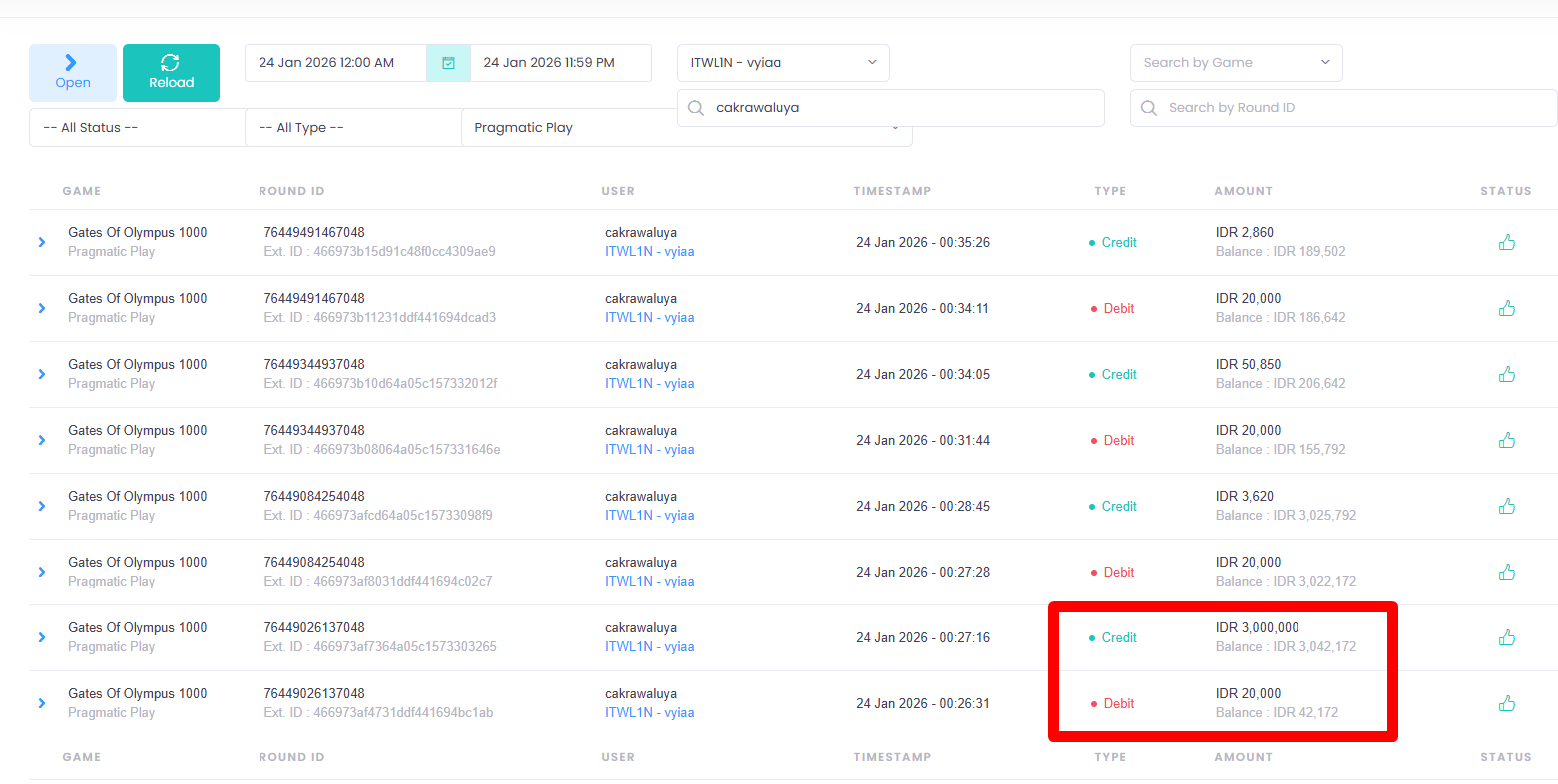The image size is (1558, 784).
Task: Click the magnifier icon in username search
Action: (696, 108)
